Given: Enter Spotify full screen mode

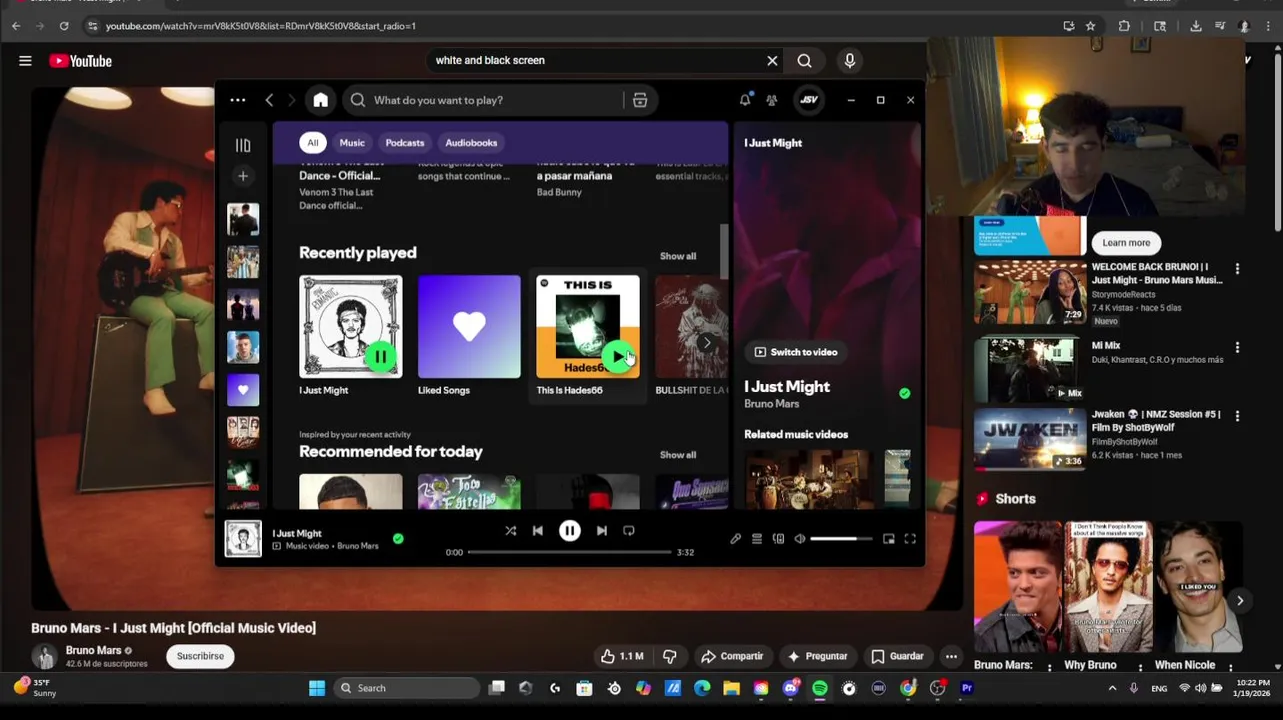Looking at the screenshot, I should (x=910, y=539).
